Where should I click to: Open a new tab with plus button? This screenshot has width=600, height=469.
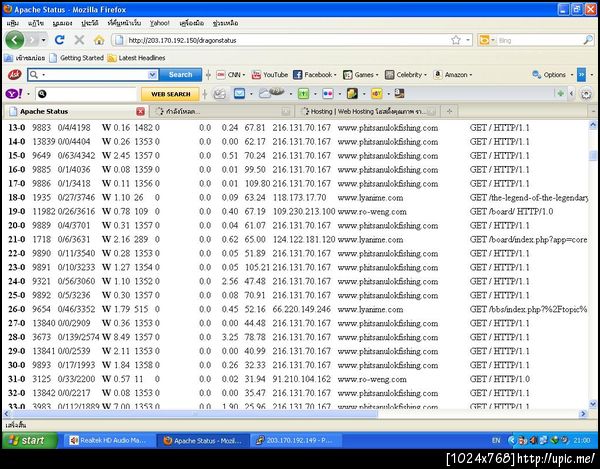[449, 111]
